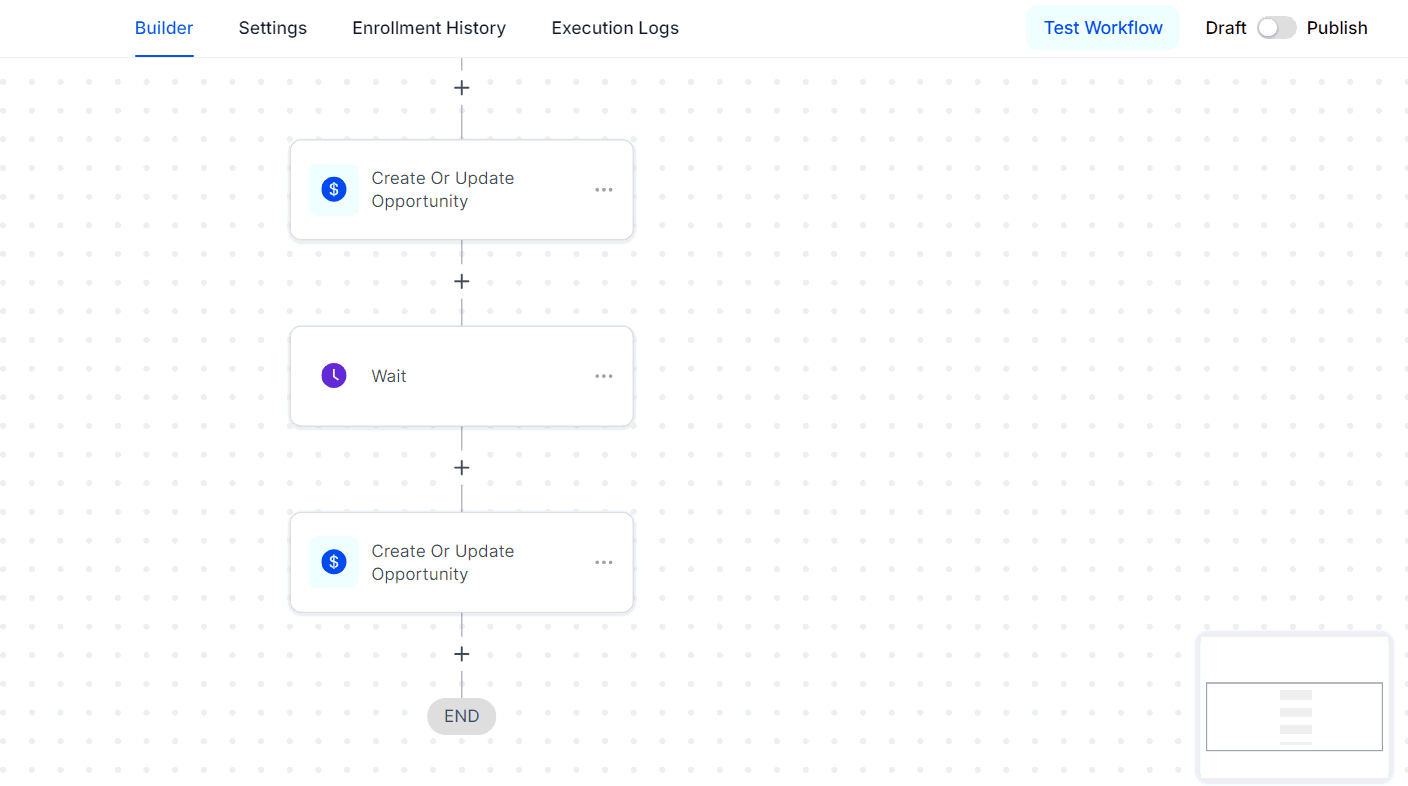Open the Enrollment History view
Image resolution: width=1408 pixels, height=786 pixels.
click(428, 28)
